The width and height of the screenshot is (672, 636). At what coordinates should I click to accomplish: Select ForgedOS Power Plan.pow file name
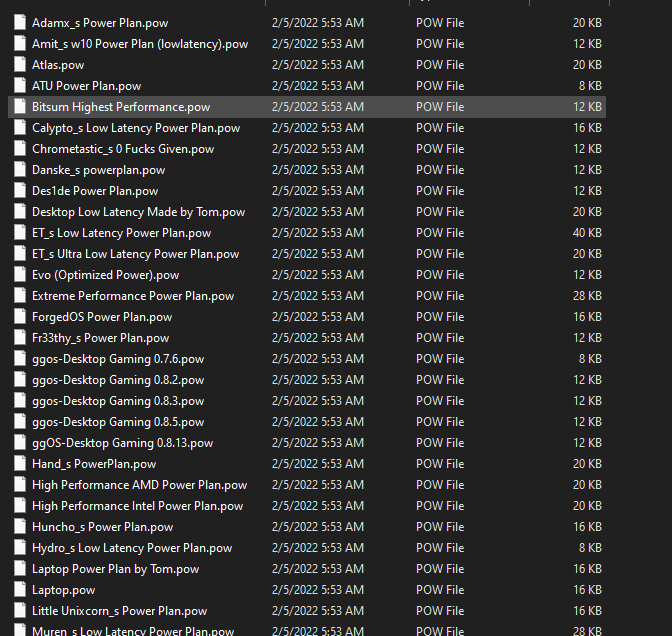click(x=102, y=317)
